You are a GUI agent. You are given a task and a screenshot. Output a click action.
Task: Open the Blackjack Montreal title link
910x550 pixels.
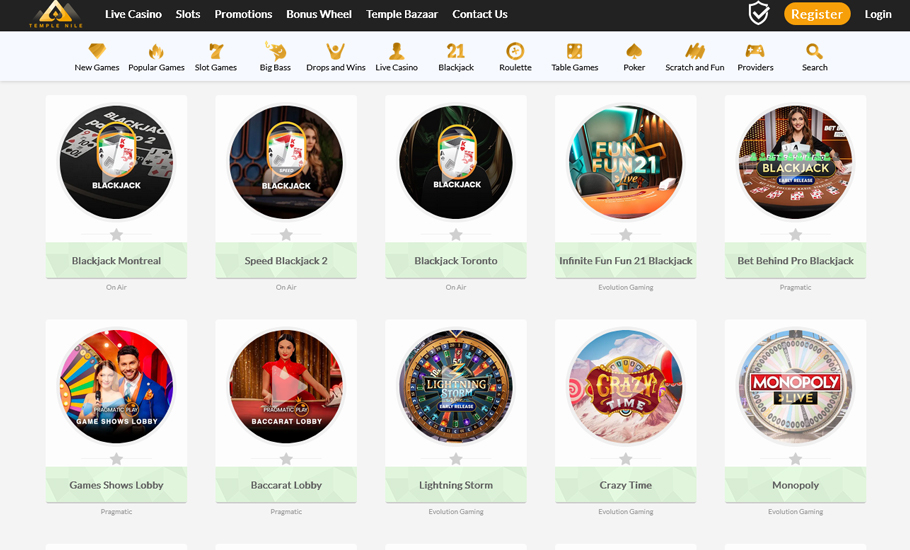click(116, 260)
